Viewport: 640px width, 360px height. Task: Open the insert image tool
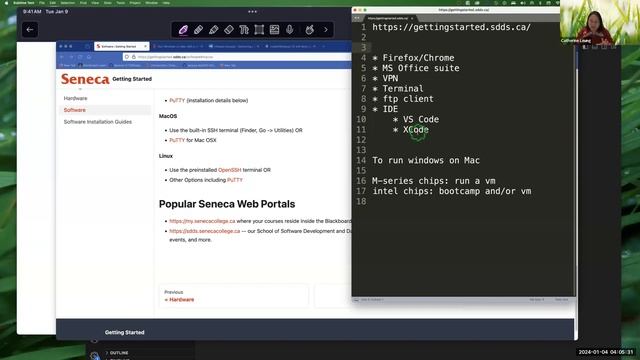point(274,29)
